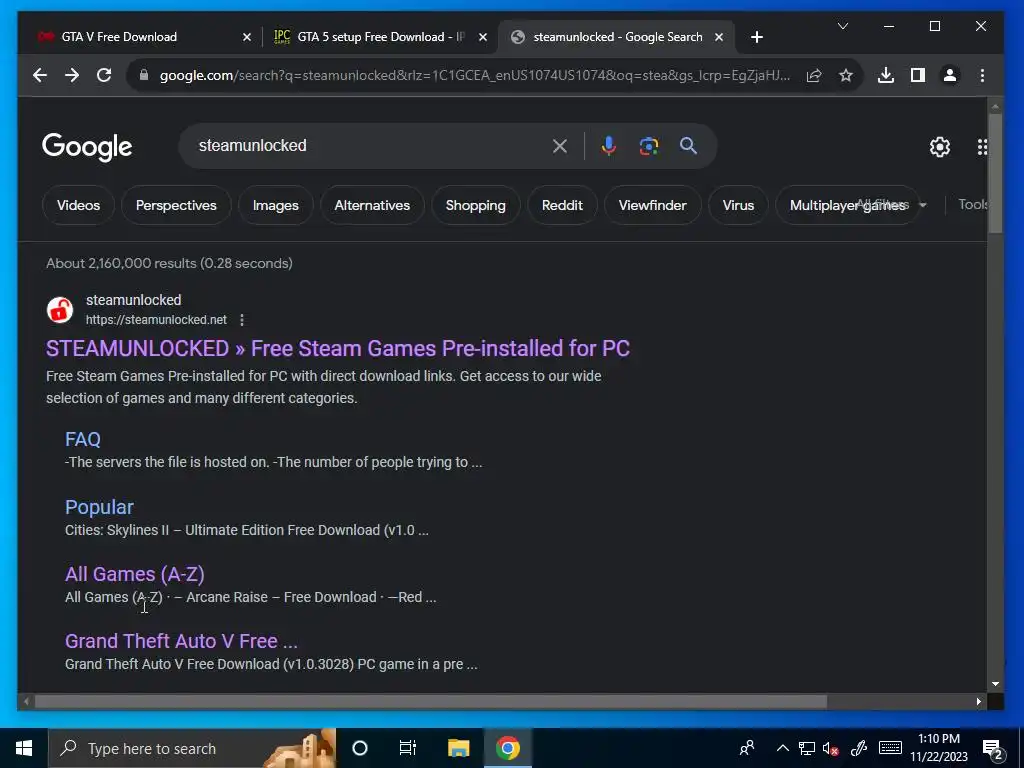This screenshot has height=768, width=1024.
Task: Apply the Virus search chip
Action: (x=739, y=205)
